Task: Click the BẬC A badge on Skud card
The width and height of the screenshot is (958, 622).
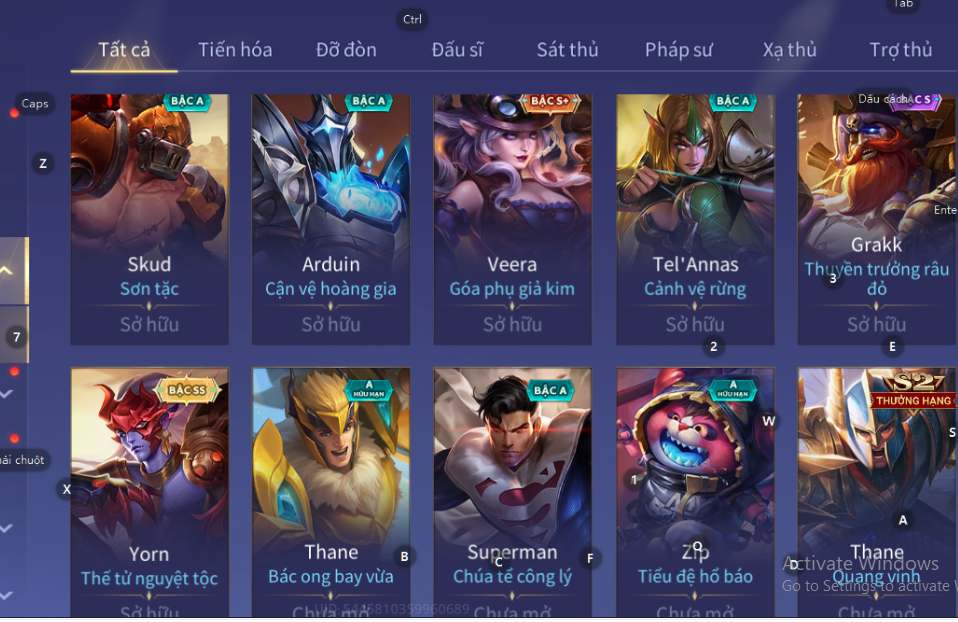Action: 187,101
